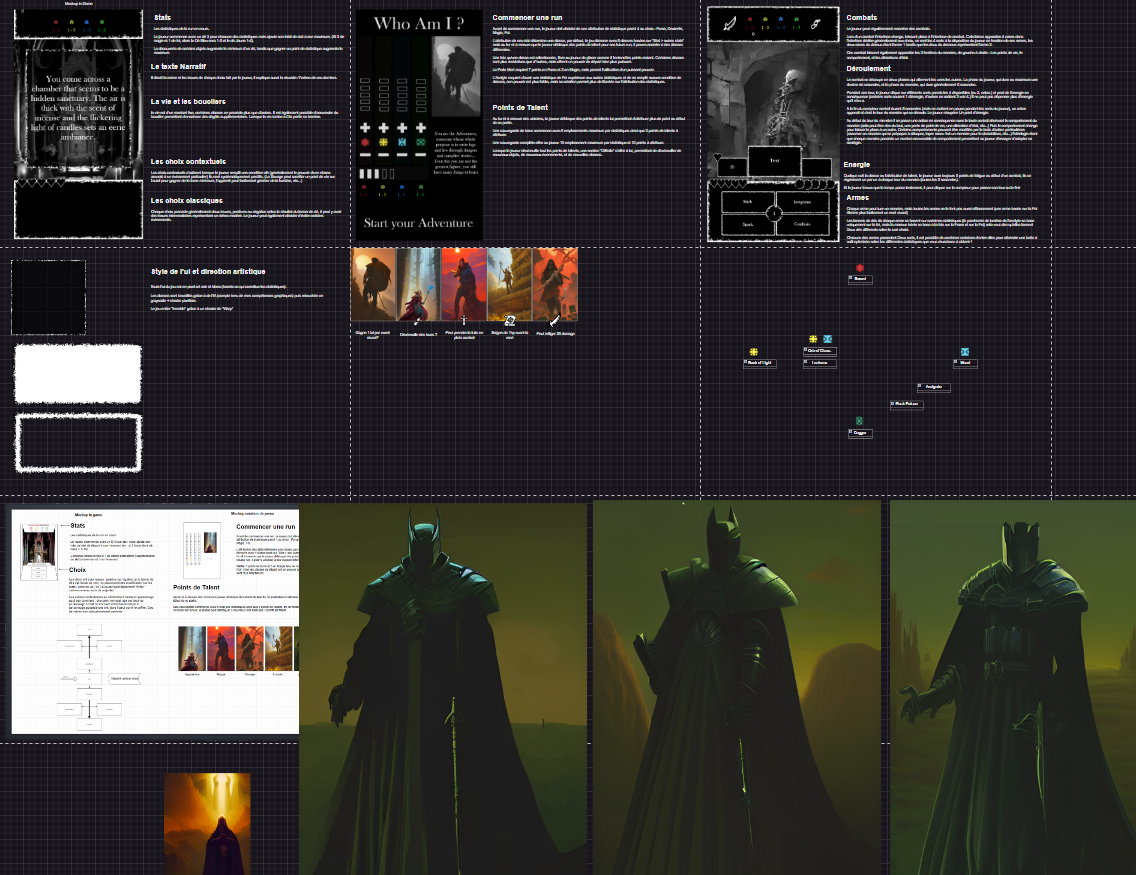Select the red emblem above the Sword node
The height and width of the screenshot is (875, 1136).
point(859,268)
